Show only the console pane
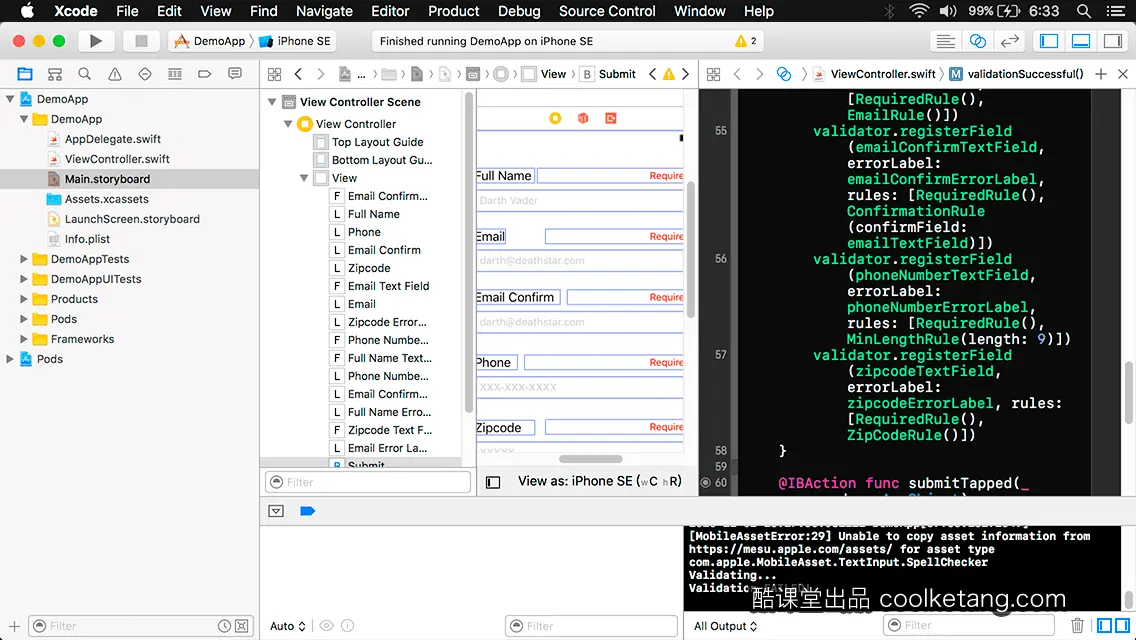Image resolution: width=1136 pixels, height=640 pixels. point(1122,625)
